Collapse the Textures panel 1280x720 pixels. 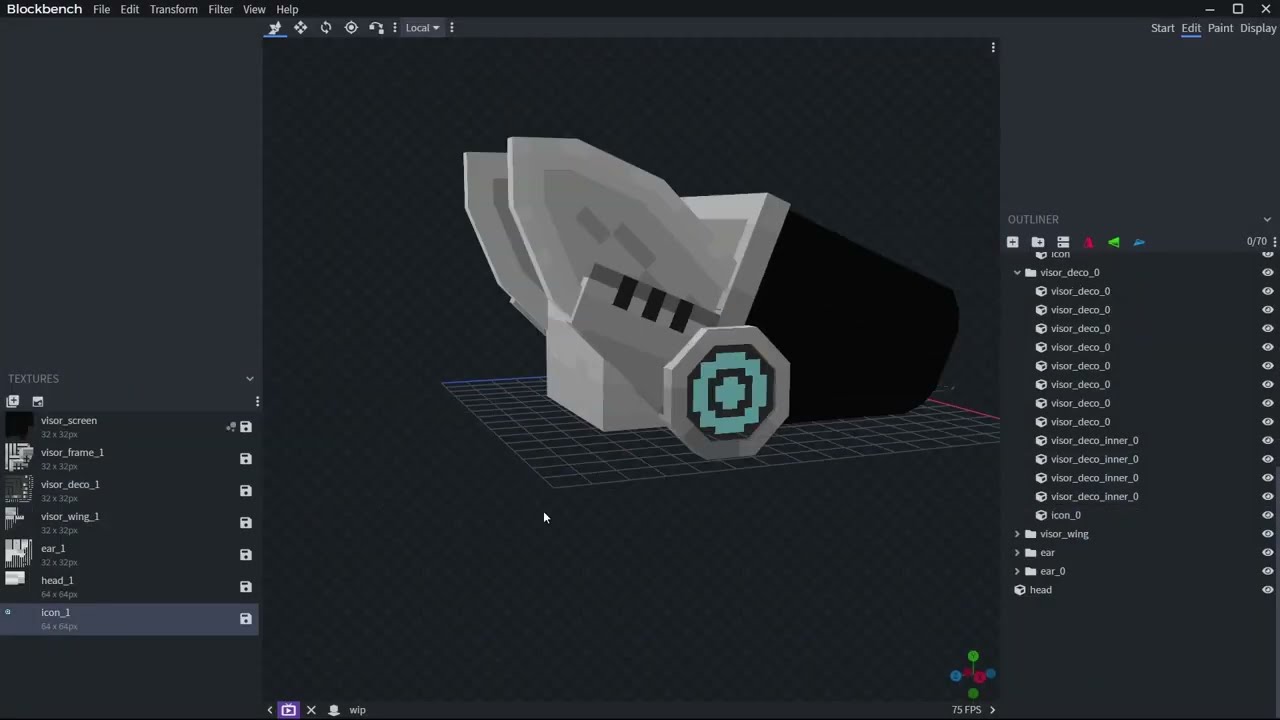point(250,379)
